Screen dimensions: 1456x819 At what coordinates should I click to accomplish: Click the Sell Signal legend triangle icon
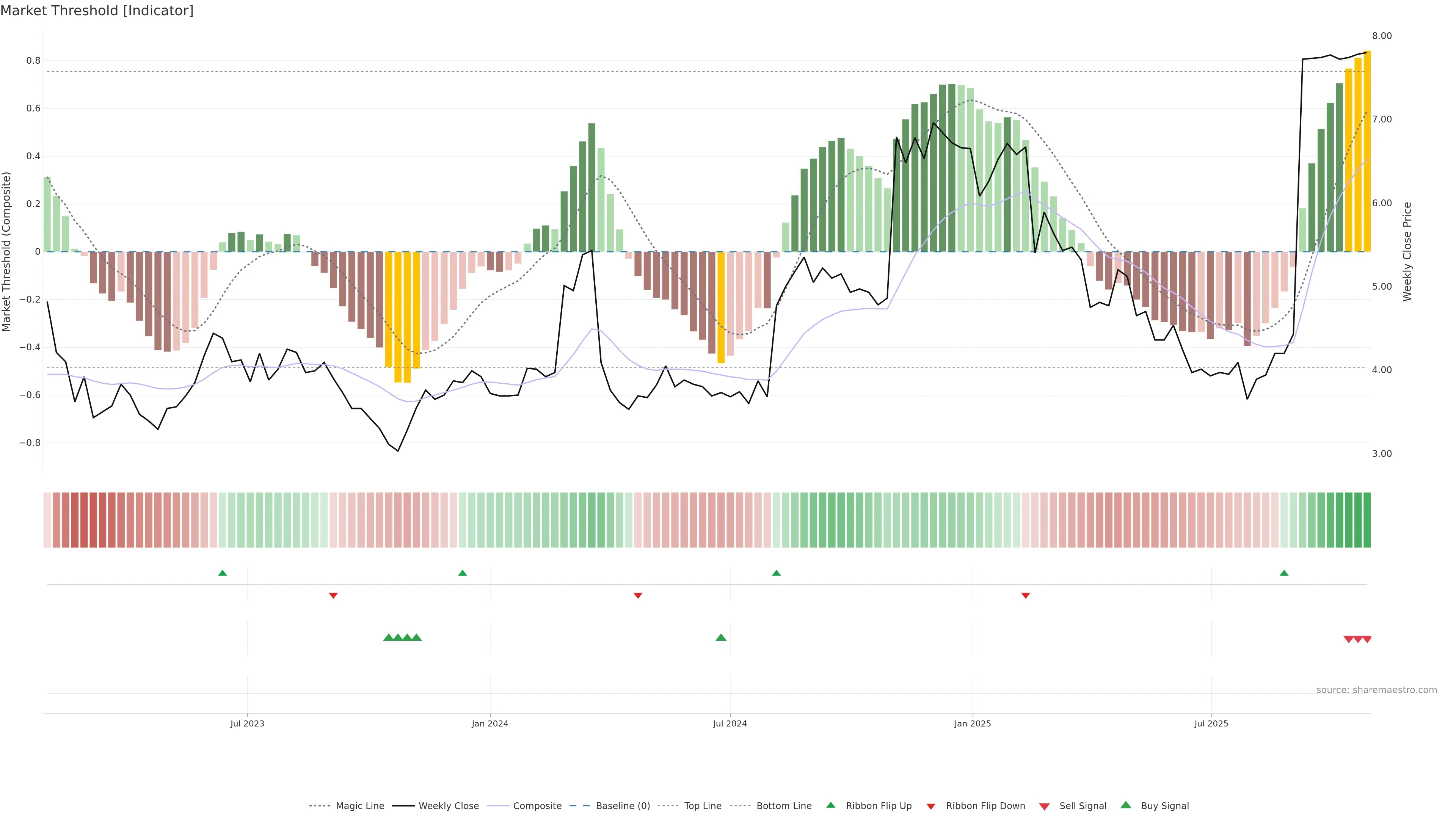click(1045, 806)
